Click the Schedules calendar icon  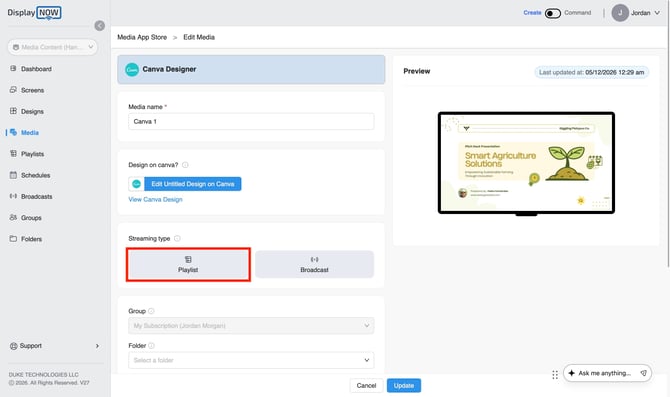[13, 175]
